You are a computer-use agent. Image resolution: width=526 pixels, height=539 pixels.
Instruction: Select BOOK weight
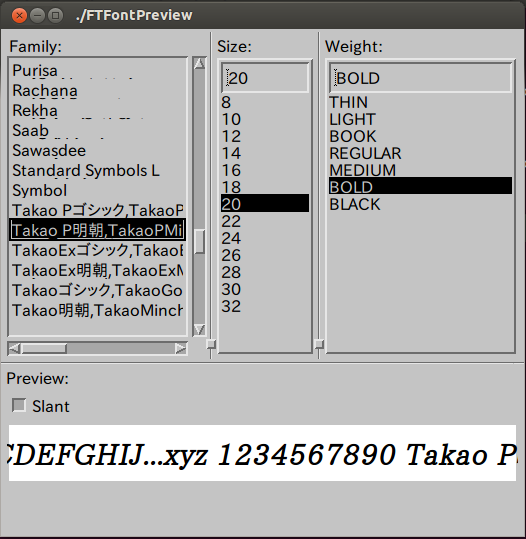pyautogui.click(x=420, y=136)
